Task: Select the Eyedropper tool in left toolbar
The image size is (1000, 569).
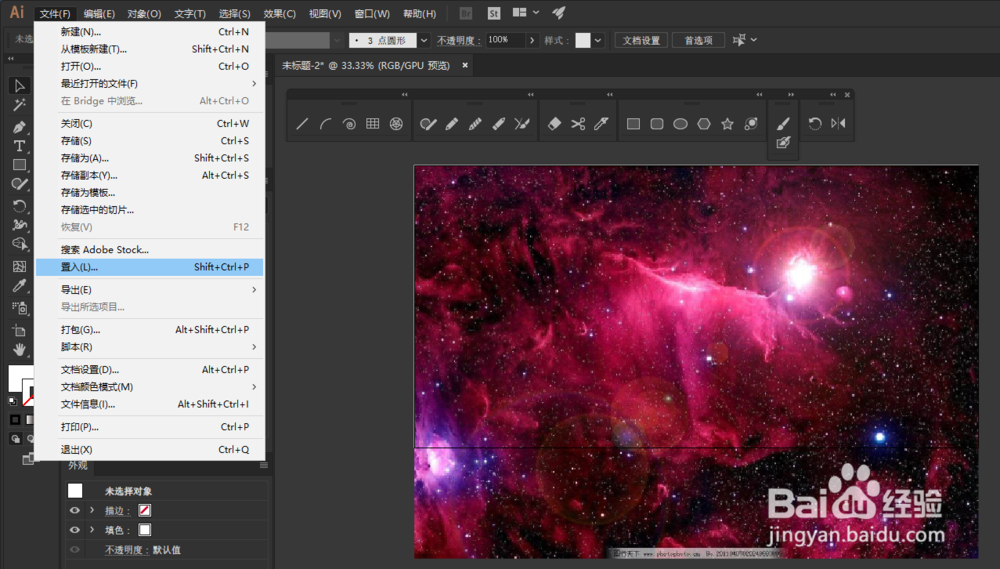Action: pyautogui.click(x=19, y=286)
